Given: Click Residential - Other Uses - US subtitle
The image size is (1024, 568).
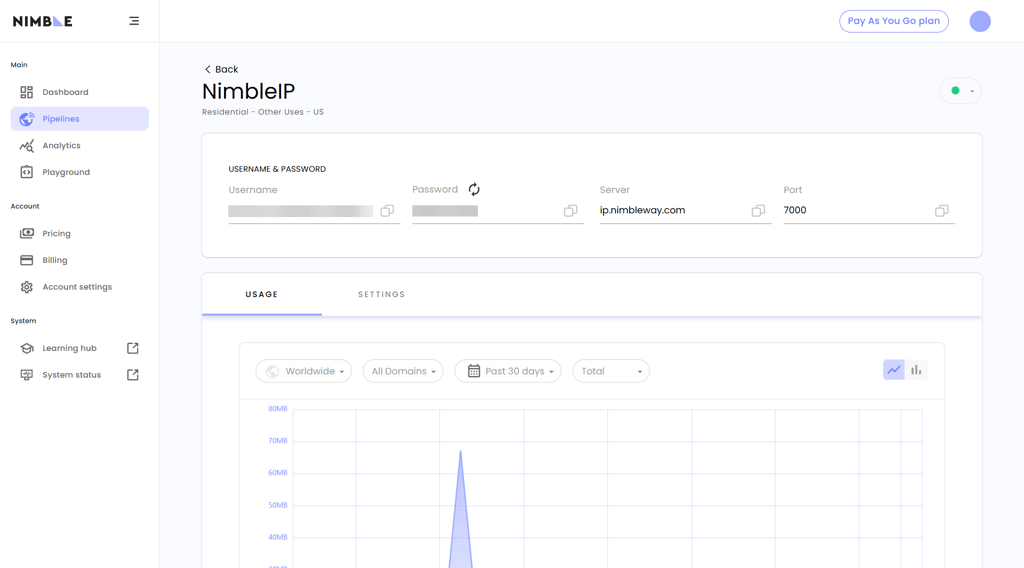Looking at the screenshot, I should click(x=263, y=112).
